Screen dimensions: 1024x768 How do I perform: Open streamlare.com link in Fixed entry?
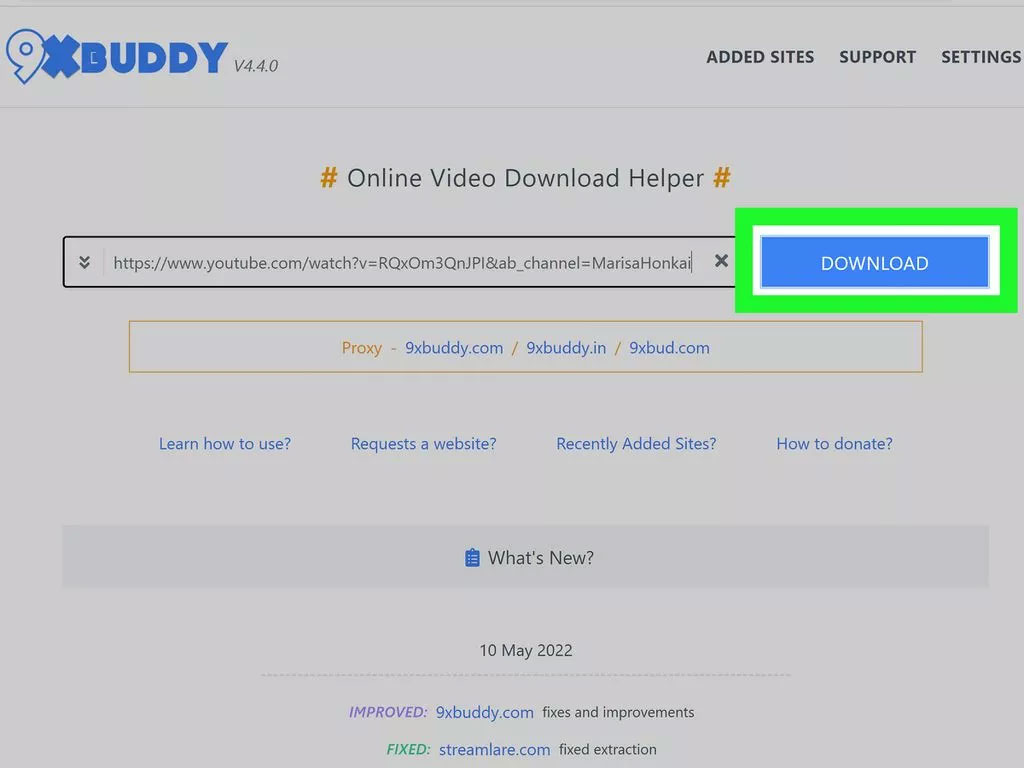(x=494, y=750)
